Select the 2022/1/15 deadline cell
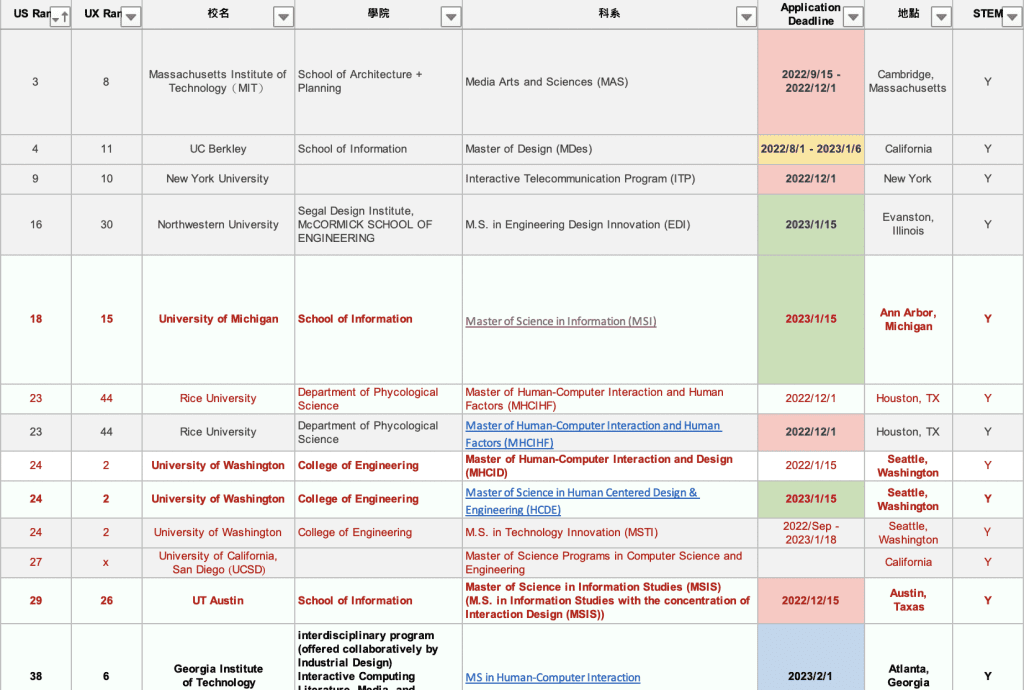The image size is (1024, 690). [x=811, y=465]
